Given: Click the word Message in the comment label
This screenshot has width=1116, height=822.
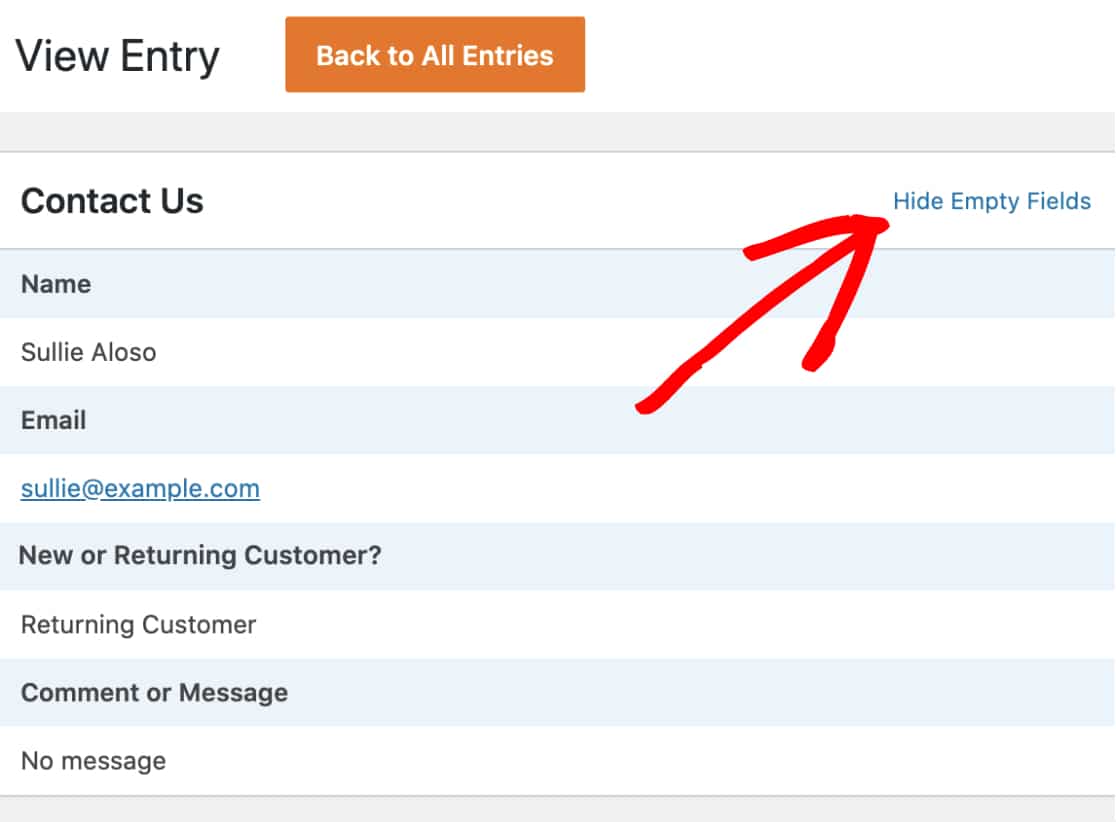Looking at the screenshot, I should 233,692.
